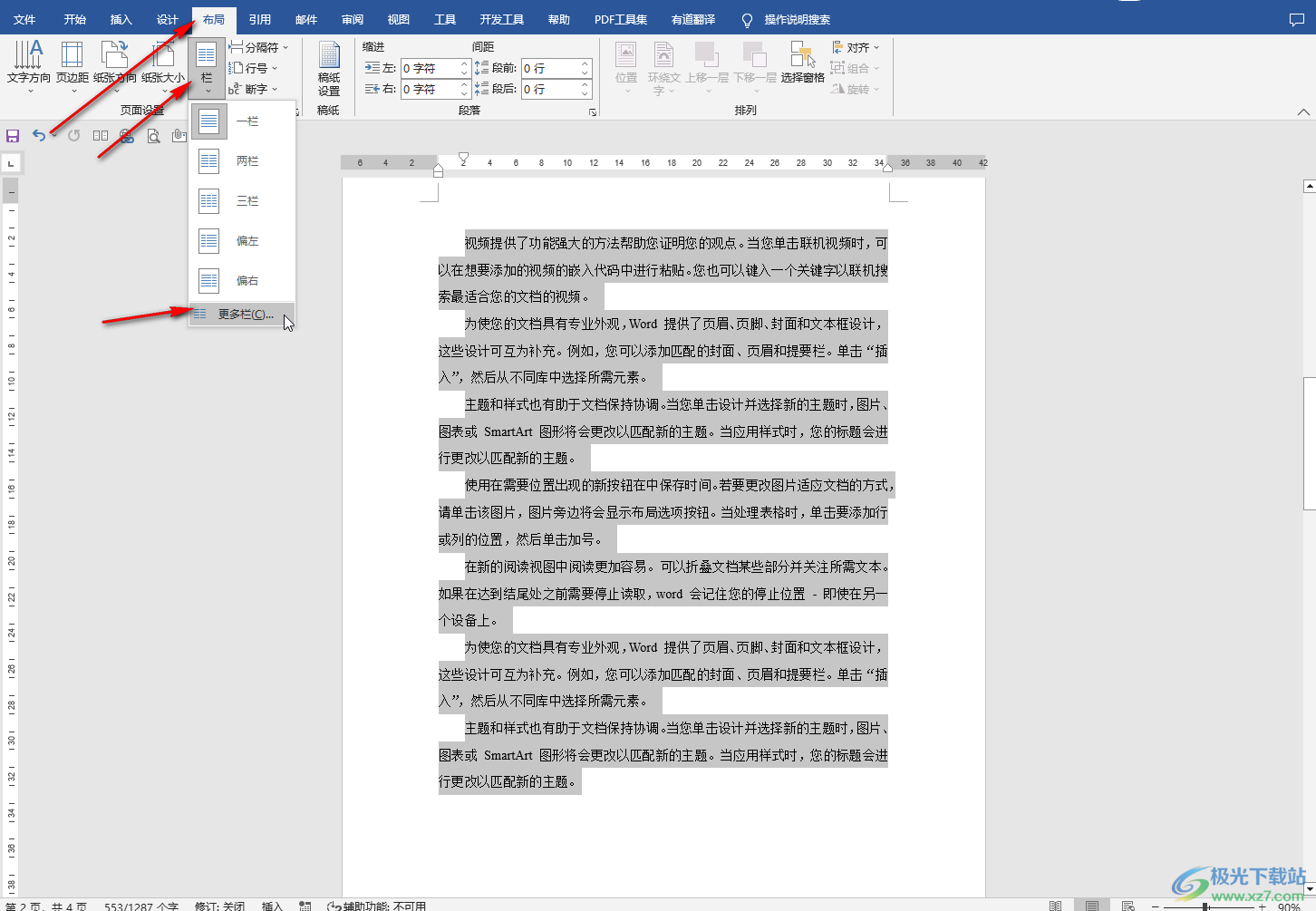Click the comments speech bubble icon
This screenshot has height=911, width=1316.
click(x=1297, y=19)
